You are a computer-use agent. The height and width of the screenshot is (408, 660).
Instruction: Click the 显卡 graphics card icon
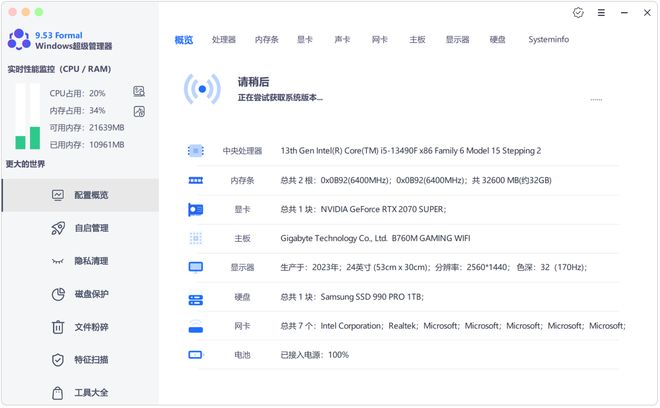pyautogui.click(x=196, y=209)
